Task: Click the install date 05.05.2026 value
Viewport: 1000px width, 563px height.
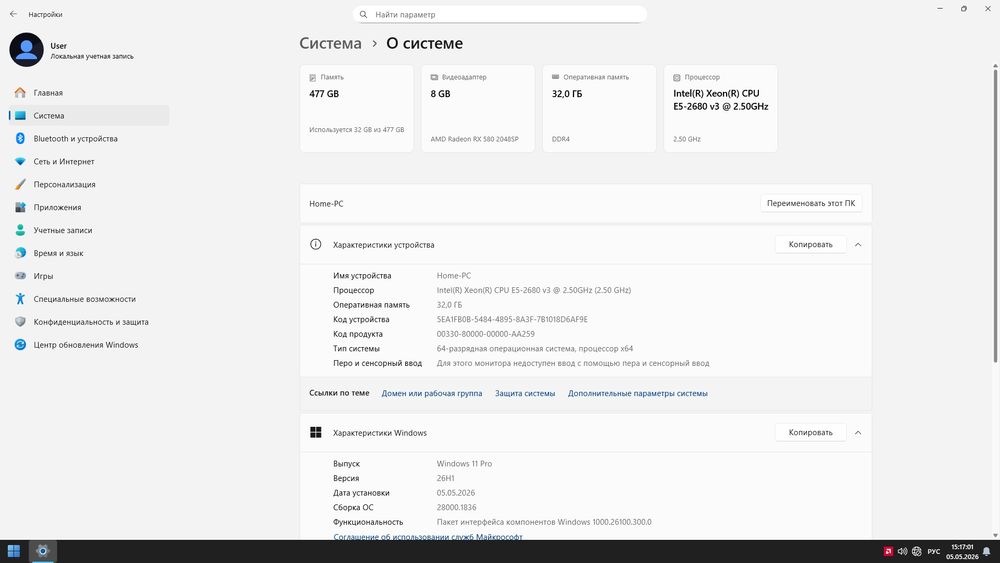Action: click(456, 493)
